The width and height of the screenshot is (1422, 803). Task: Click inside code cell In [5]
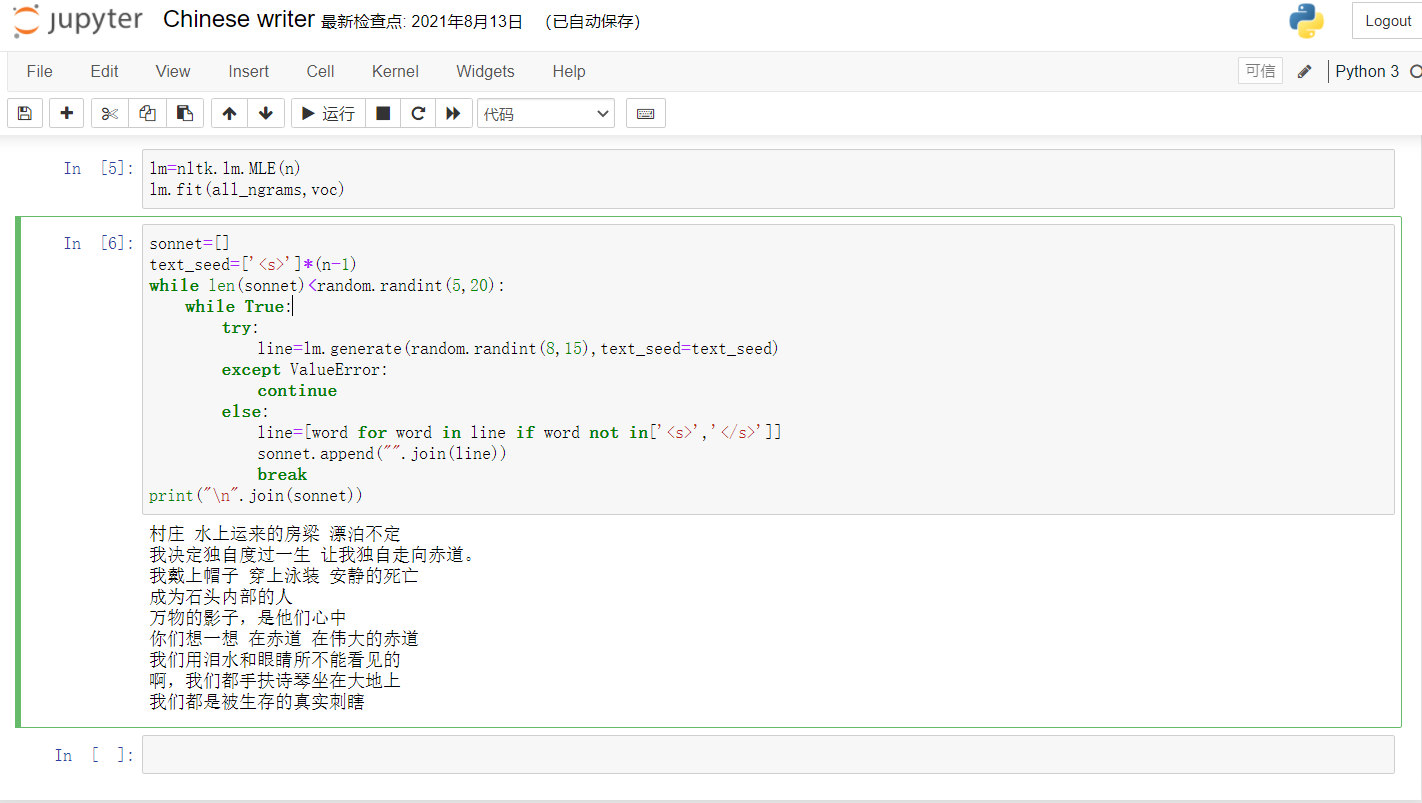coord(768,179)
